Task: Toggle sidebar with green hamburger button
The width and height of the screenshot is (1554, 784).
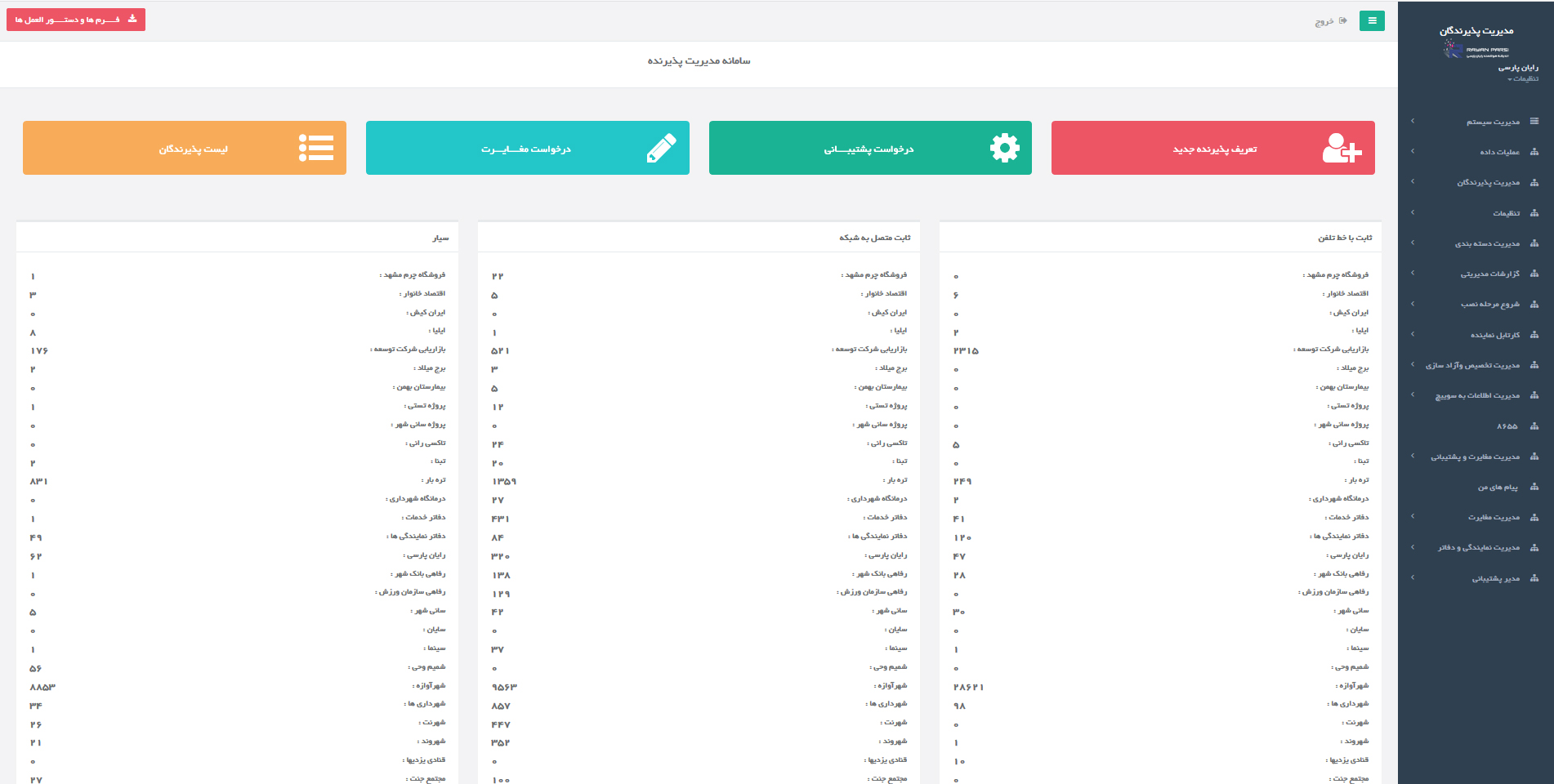Action: tap(1372, 20)
